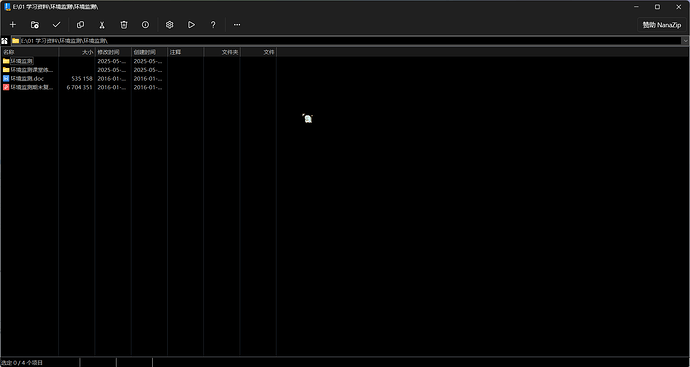Viewport: 690px width, 367px height.
Task: Click the Extract folder toolbar icon
Action: [x=35, y=25]
